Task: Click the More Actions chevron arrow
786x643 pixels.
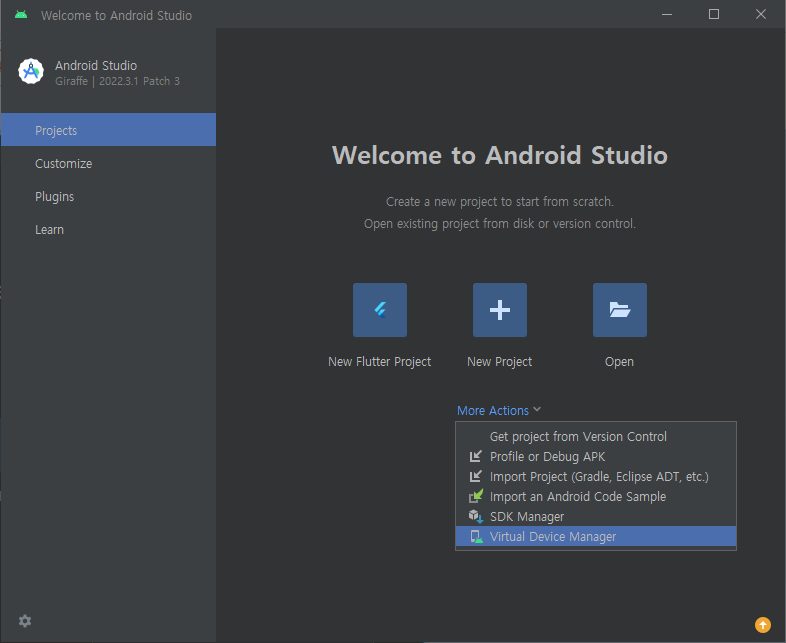Action: click(x=537, y=409)
